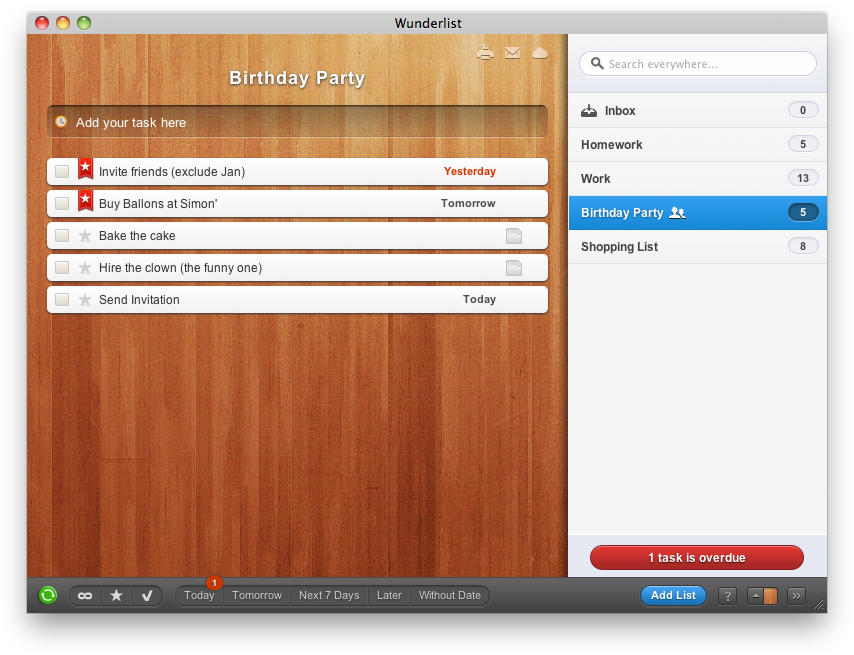Image resolution: width=854 pixels, height=655 pixels.
Task: Open help with question mark button
Action: tap(728, 596)
